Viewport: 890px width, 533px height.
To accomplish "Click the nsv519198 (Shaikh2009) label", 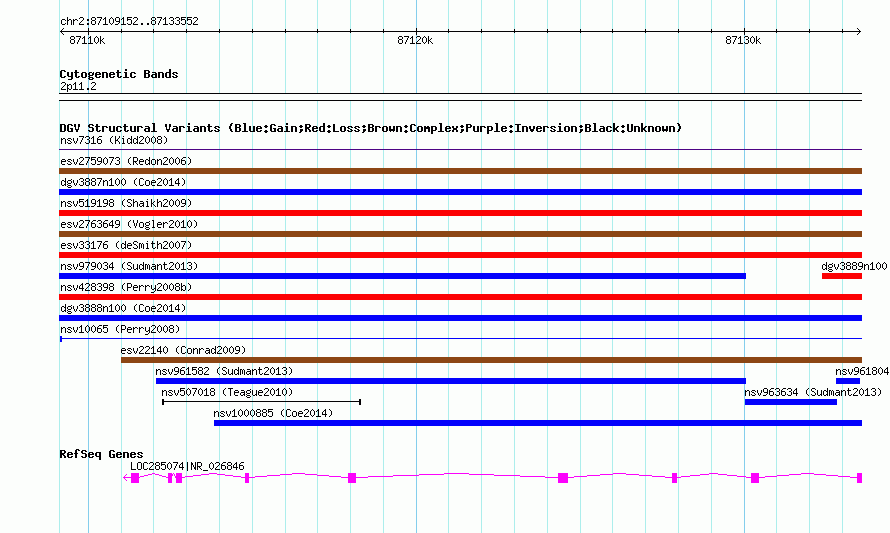I will click(126, 203).
